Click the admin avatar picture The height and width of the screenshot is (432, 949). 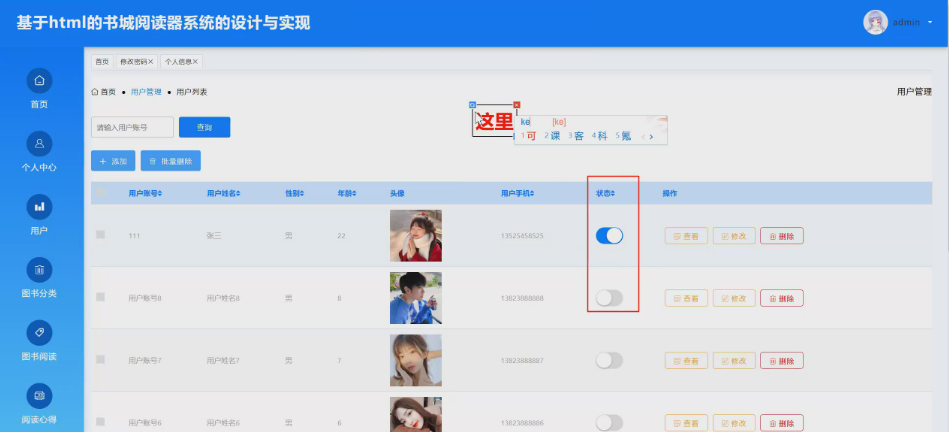pyautogui.click(x=875, y=22)
